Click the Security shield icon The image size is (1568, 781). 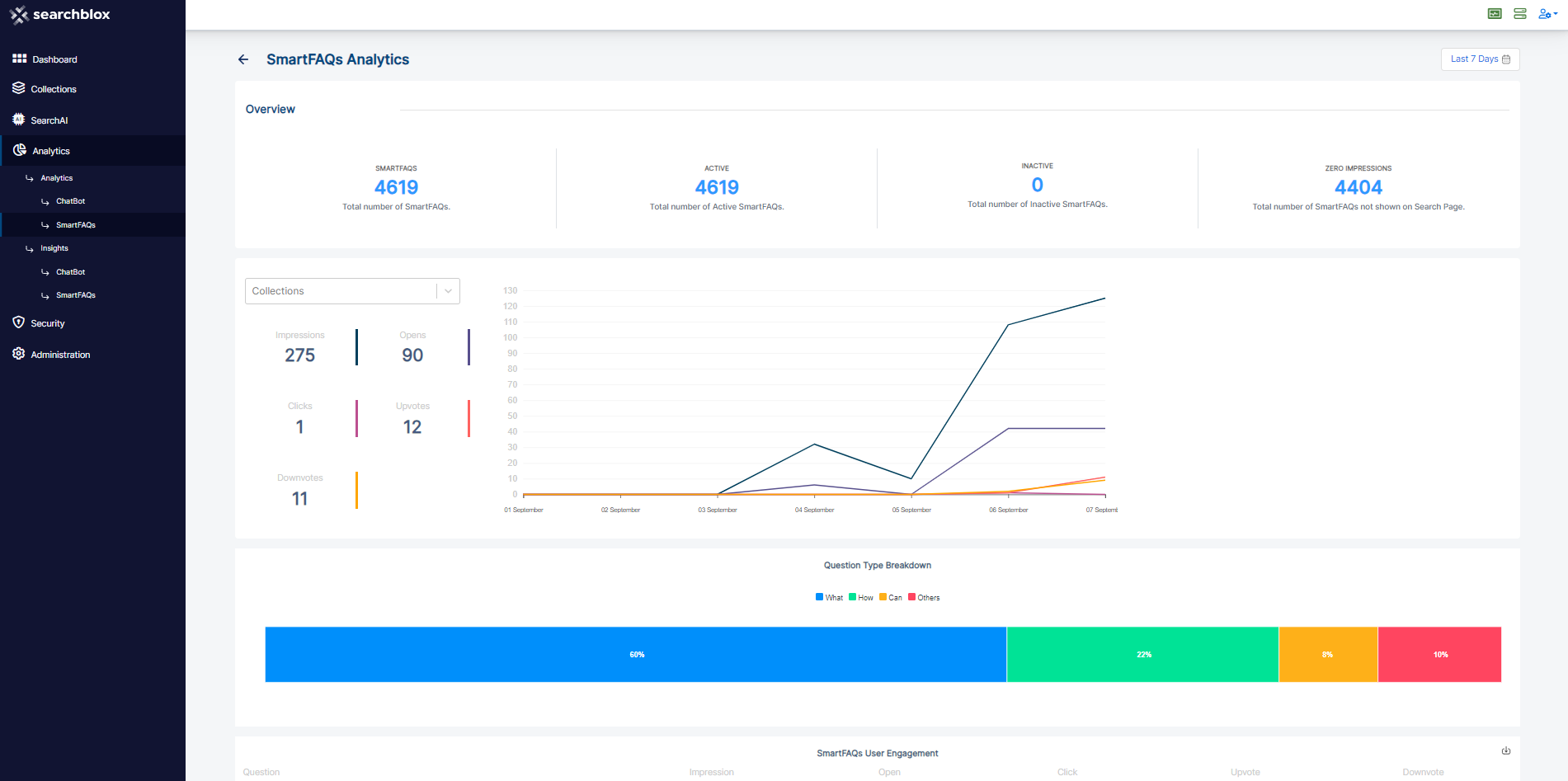click(x=18, y=322)
